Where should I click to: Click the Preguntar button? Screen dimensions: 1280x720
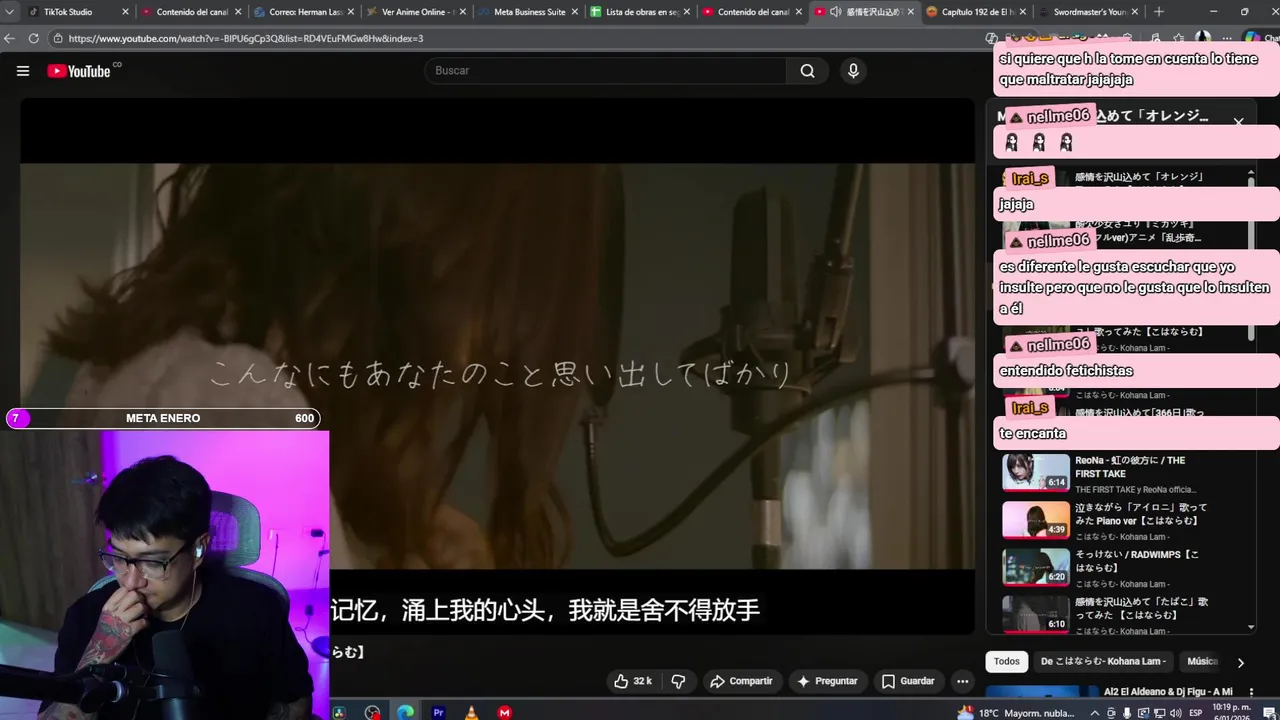pyautogui.click(x=827, y=681)
